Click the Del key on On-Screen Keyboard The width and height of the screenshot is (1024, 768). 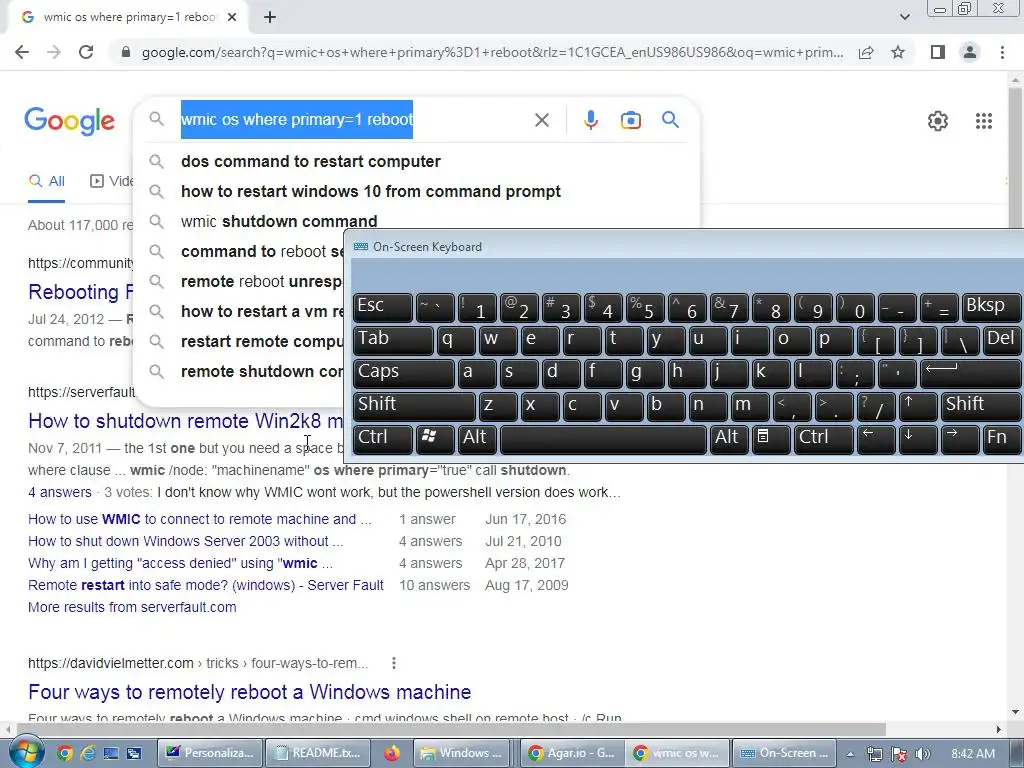point(1002,340)
